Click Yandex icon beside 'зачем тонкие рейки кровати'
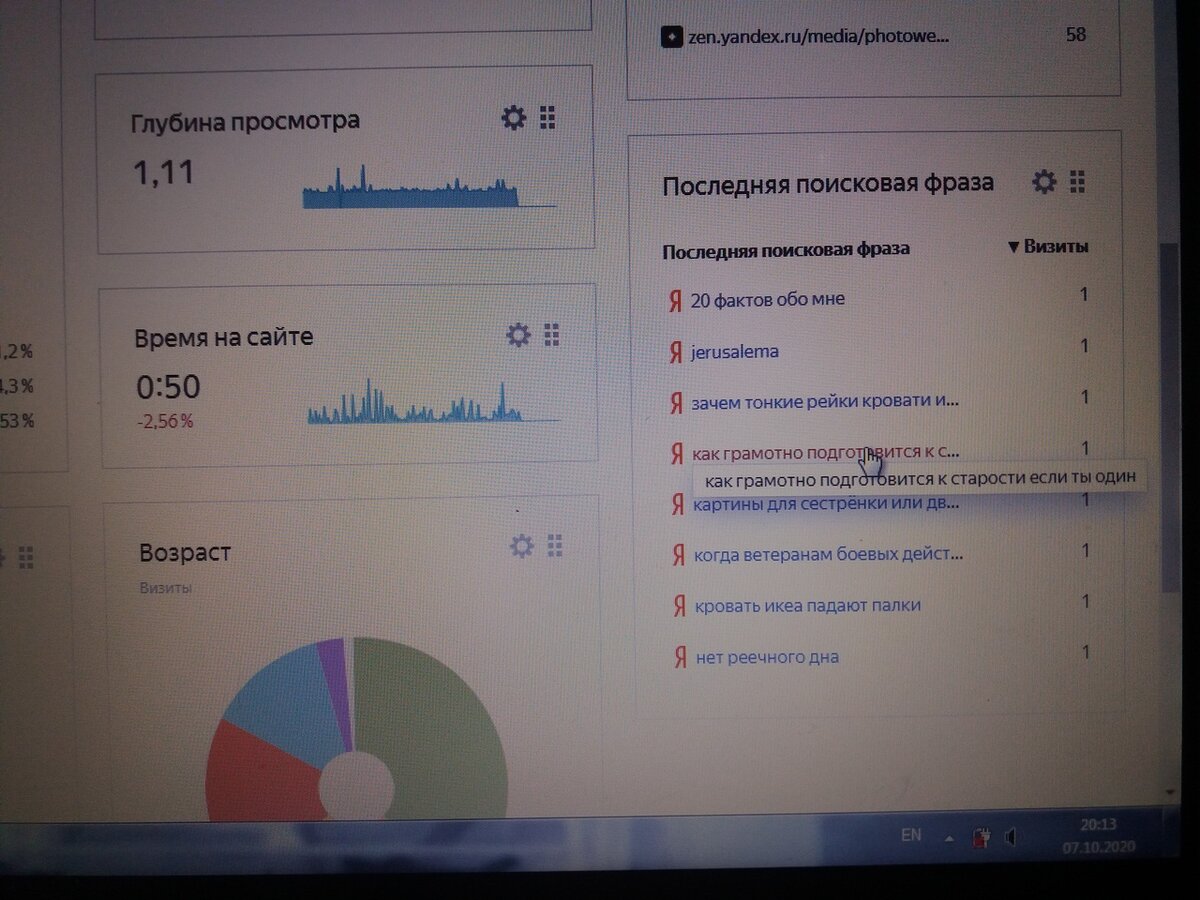Viewport: 1200px width, 900px height. click(x=677, y=403)
